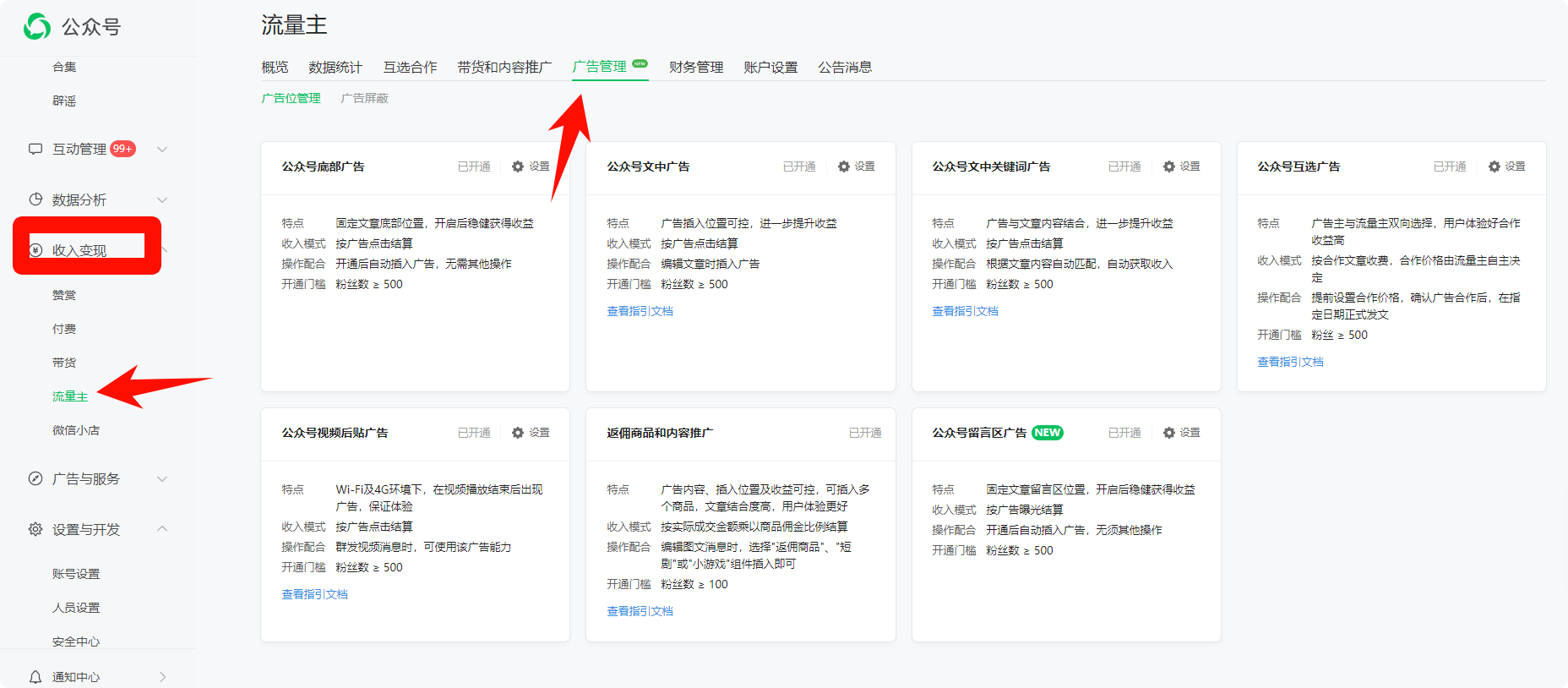This screenshot has height=688, width=1568.
Task: Click the 互动管理 chat bubble icon
Action: [x=35, y=149]
